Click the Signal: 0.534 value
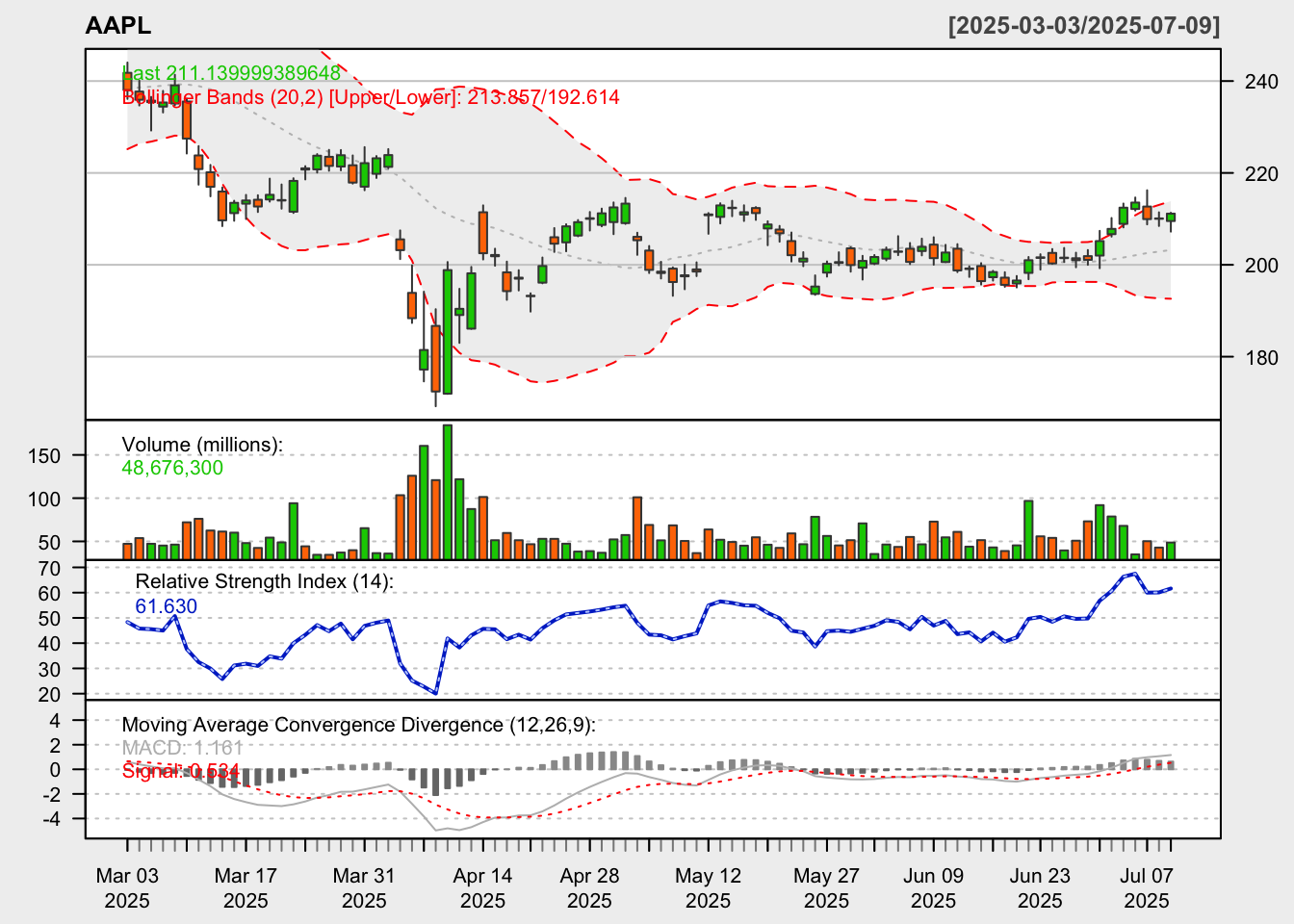1294x924 pixels. pos(181,771)
